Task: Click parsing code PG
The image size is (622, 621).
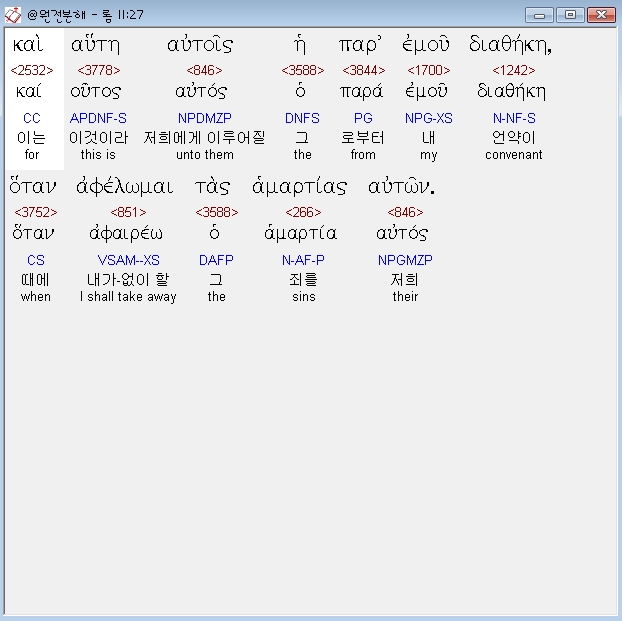Action: click(x=363, y=118)
